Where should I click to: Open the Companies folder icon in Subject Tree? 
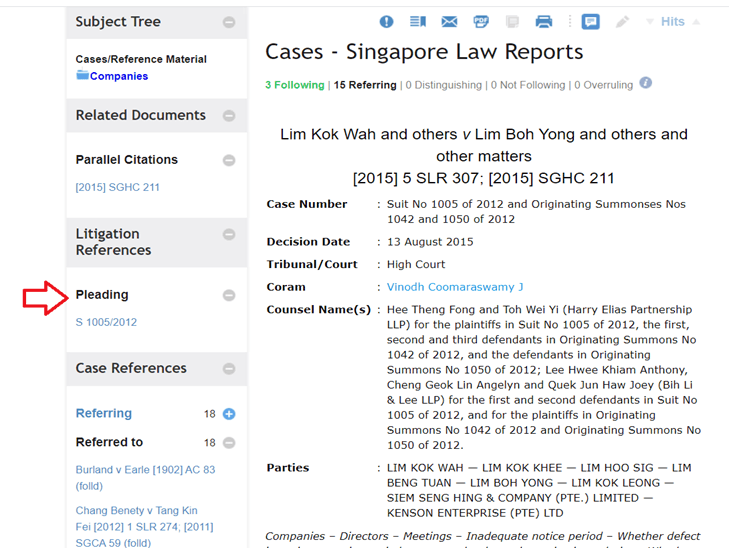point(82,74)
